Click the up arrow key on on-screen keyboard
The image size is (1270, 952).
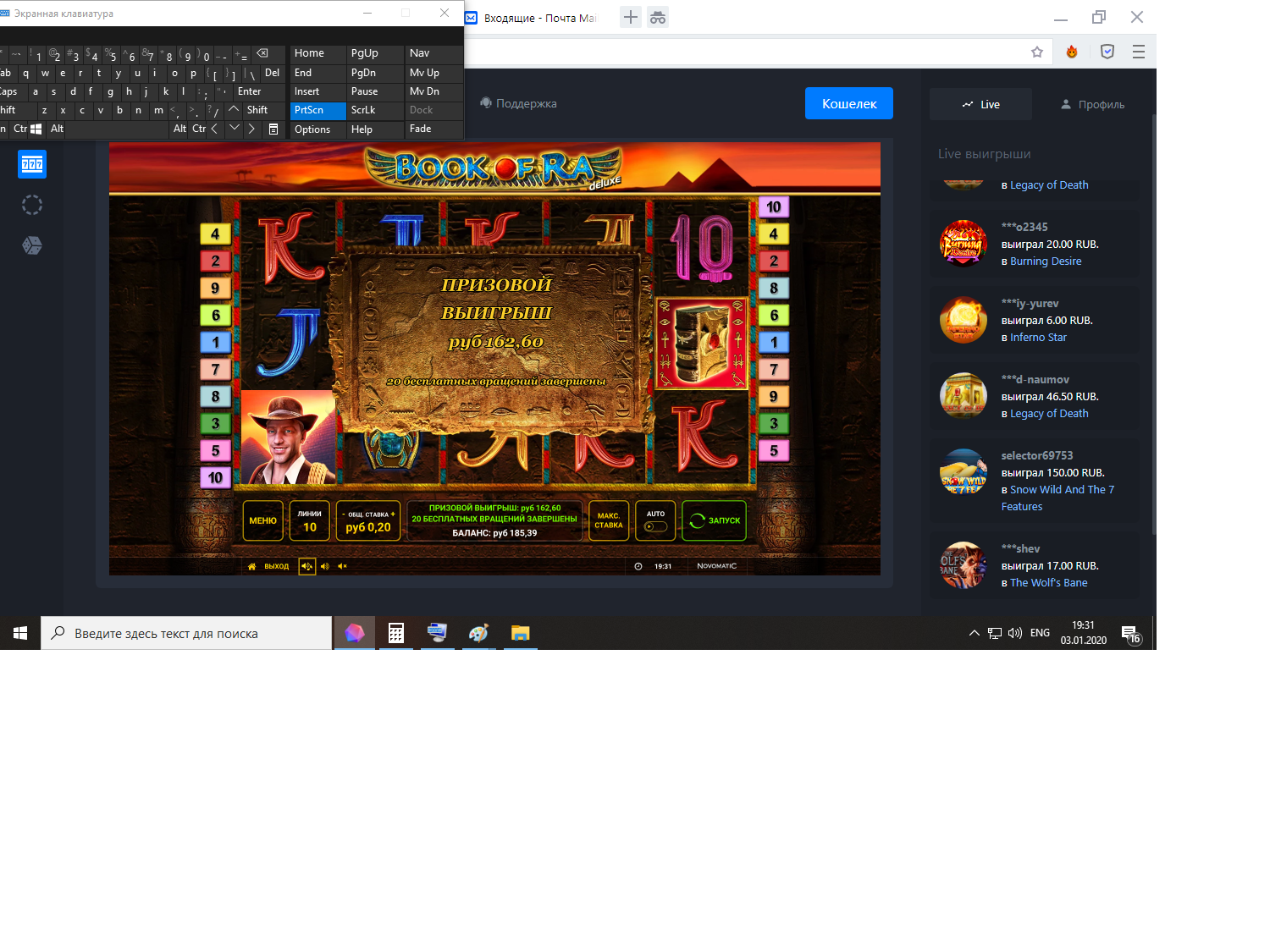235,110
